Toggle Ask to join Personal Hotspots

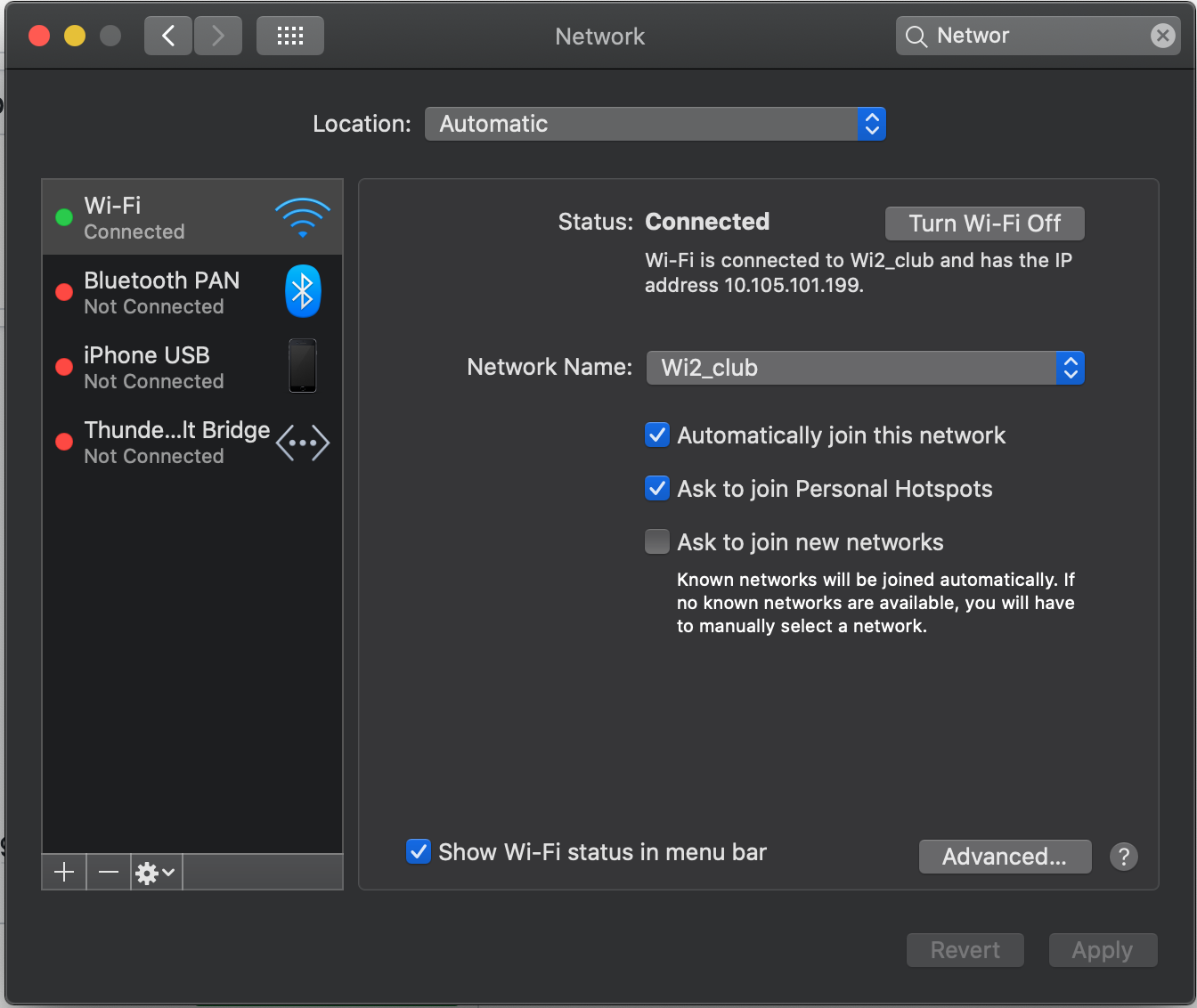click(657, 489)
